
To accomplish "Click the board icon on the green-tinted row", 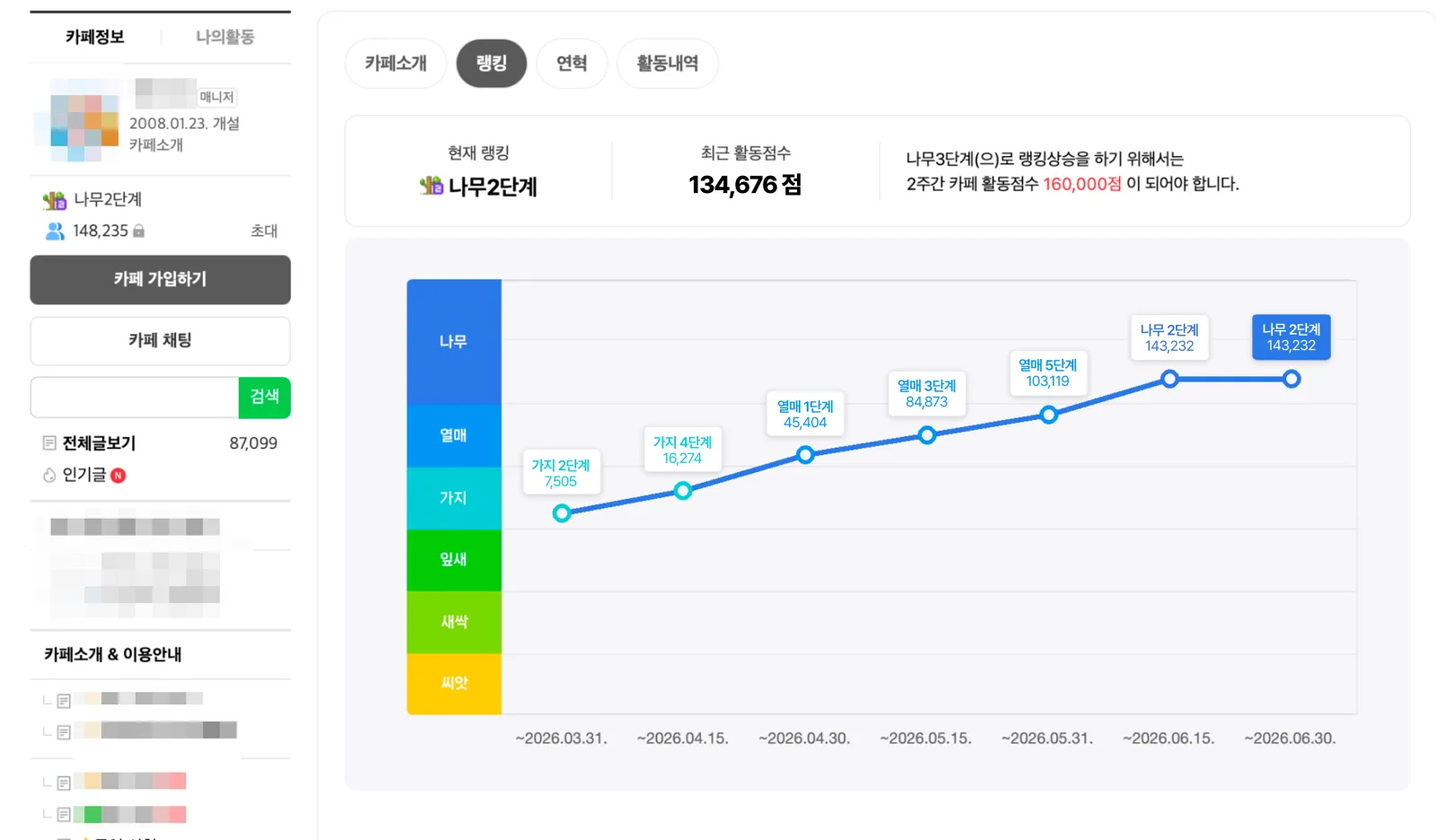I will [64, 815].
